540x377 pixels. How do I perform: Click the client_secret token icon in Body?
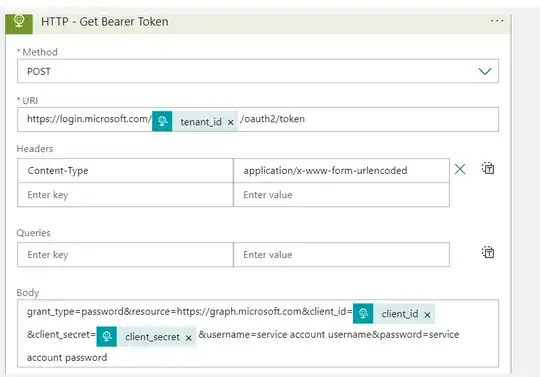(x=107, y=336)
